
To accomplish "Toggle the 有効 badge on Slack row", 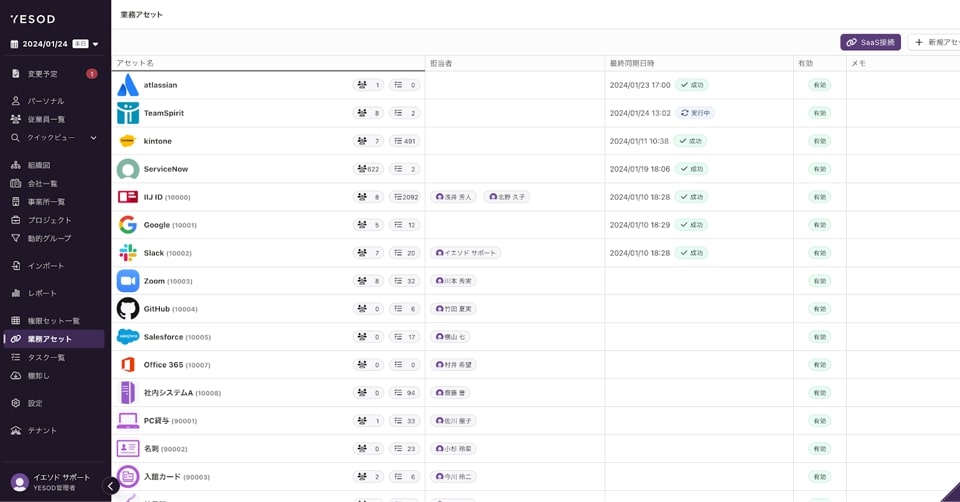I will pyautogui.click(x=819, y=253).
